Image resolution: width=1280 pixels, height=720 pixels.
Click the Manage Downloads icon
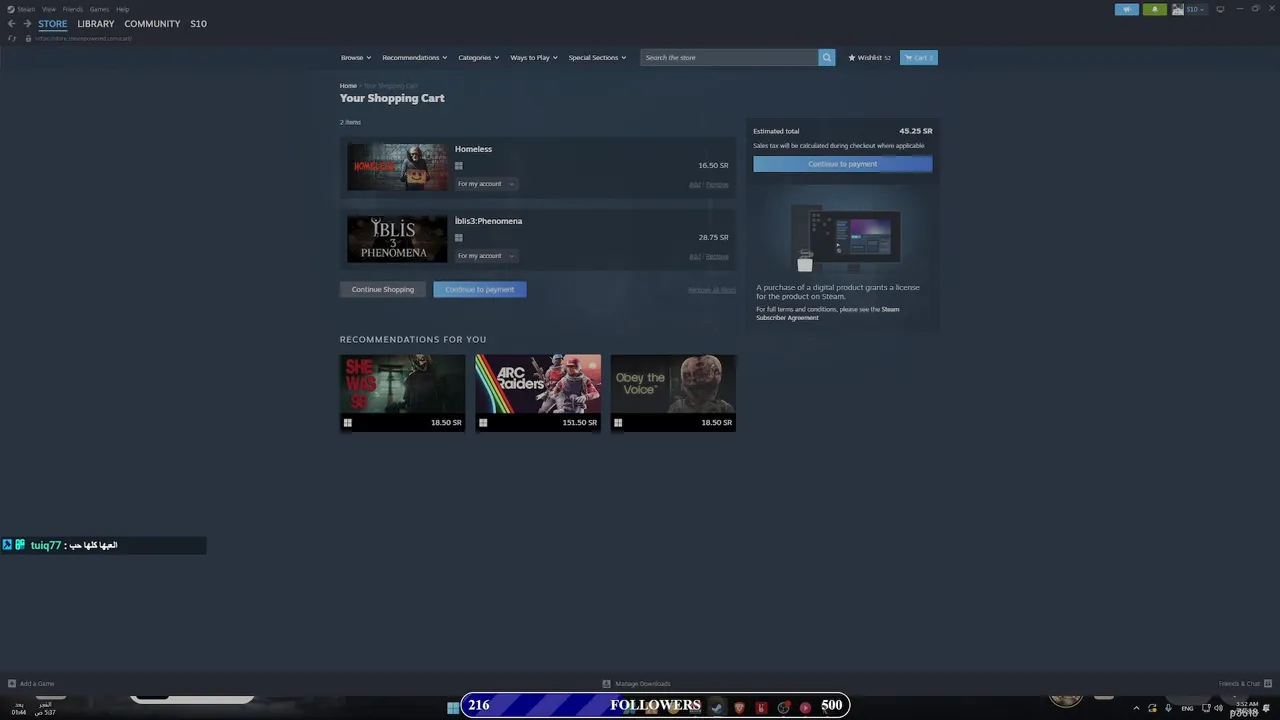click(x=606, y=684)
